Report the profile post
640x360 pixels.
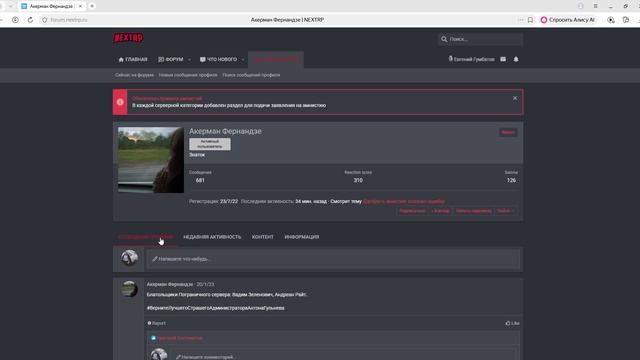157,323
